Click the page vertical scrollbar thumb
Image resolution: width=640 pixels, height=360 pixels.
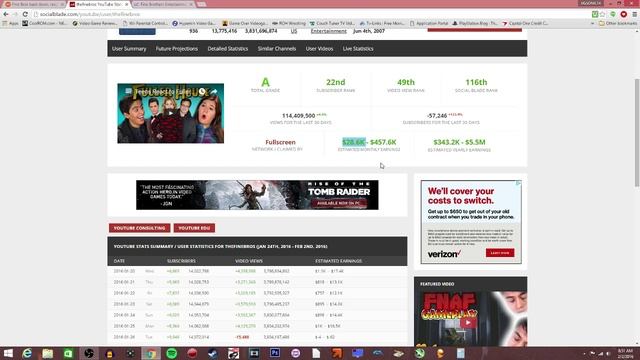[x=637, y=133]
